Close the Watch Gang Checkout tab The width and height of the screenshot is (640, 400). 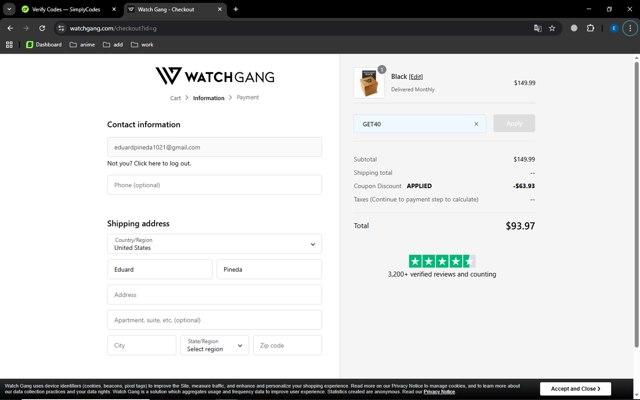(220, 9)
